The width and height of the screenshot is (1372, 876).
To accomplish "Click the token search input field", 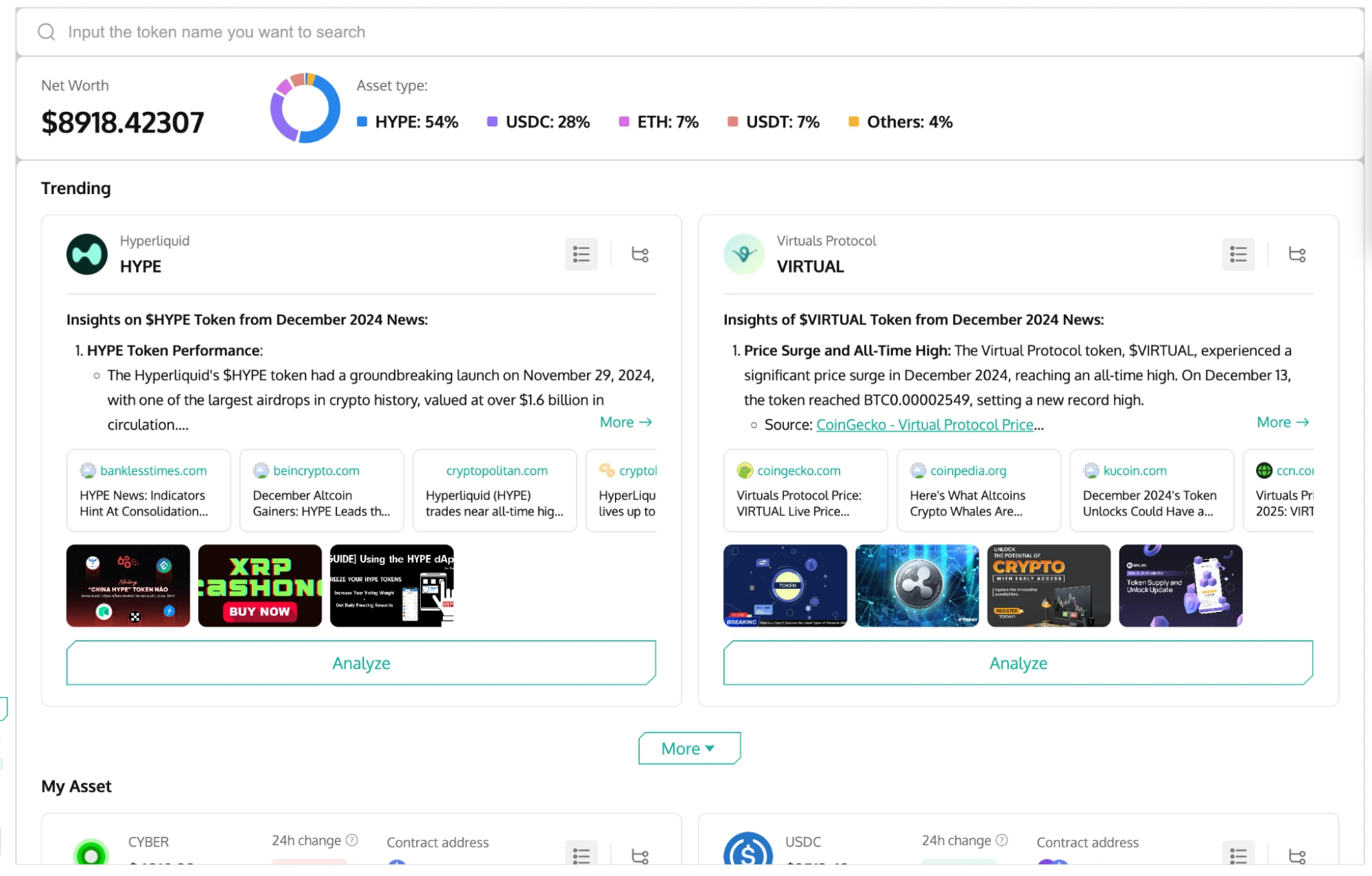I will pos(275,32).
